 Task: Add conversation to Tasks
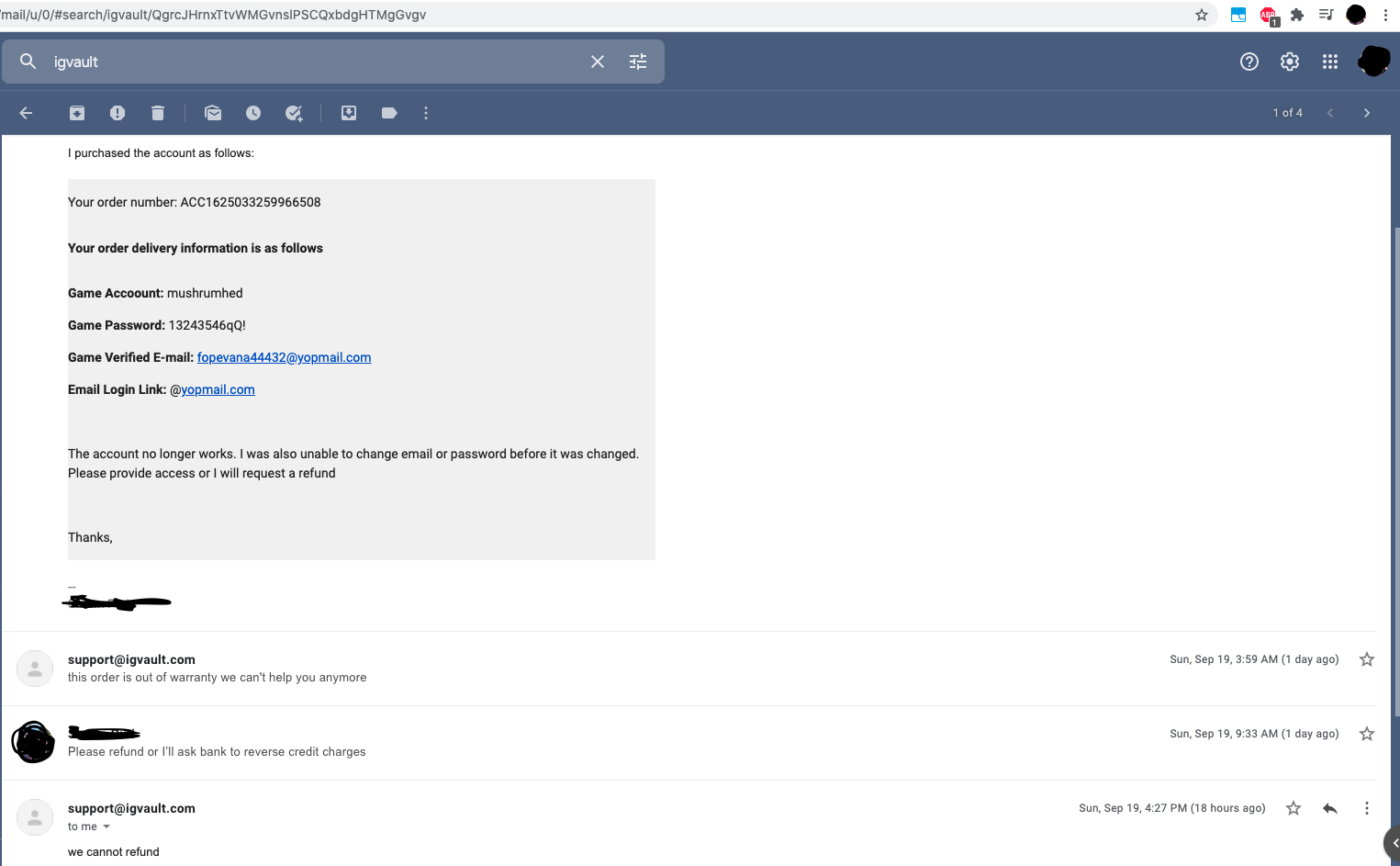click(x=294, y=113)
